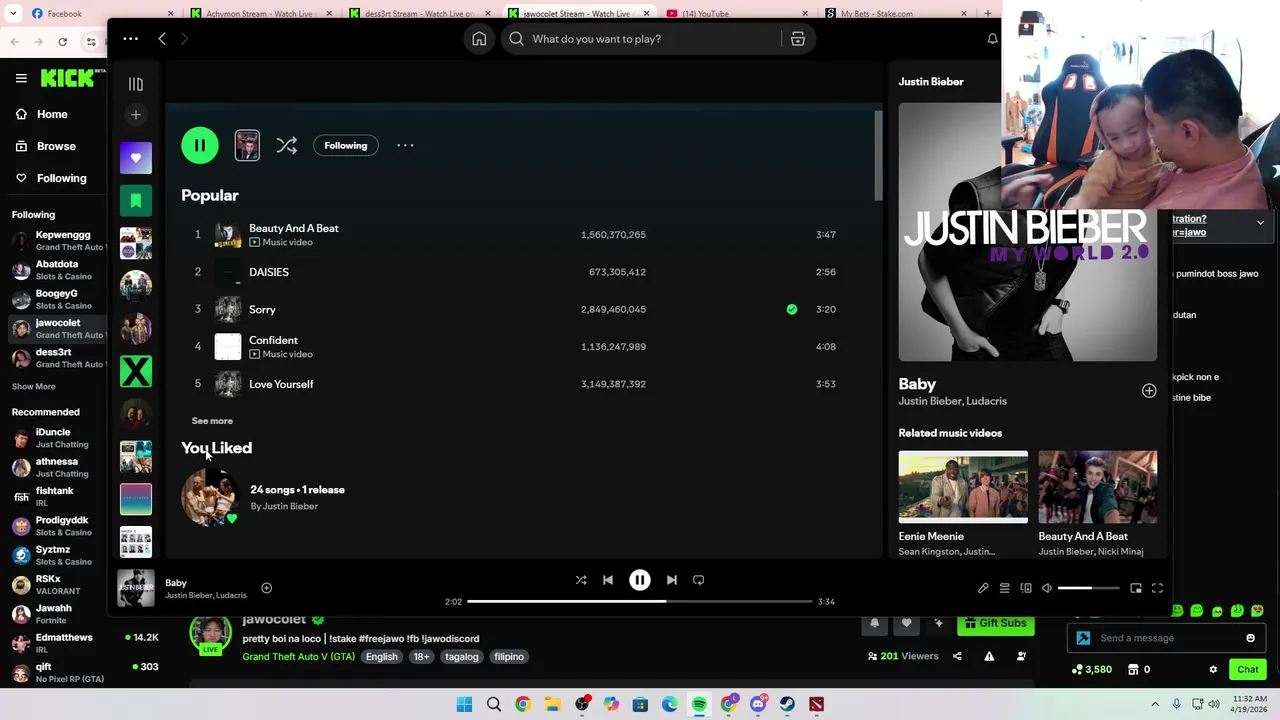Viewport: 1280px width, 720px height.
Task: Skip to next track
Action: tap(672, 580)
